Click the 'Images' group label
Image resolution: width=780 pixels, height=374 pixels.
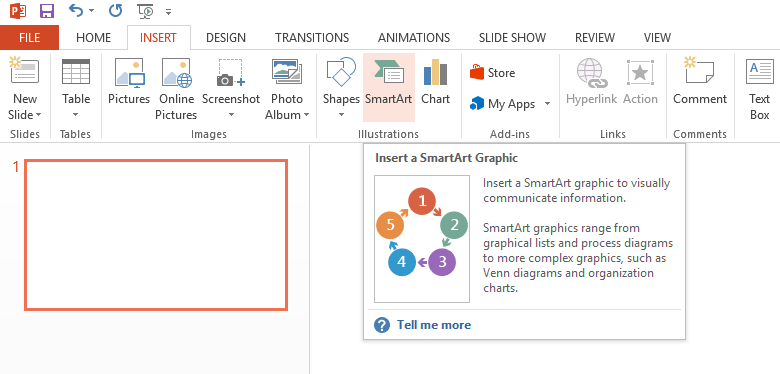pyautogui.click(x=209, y=134)
